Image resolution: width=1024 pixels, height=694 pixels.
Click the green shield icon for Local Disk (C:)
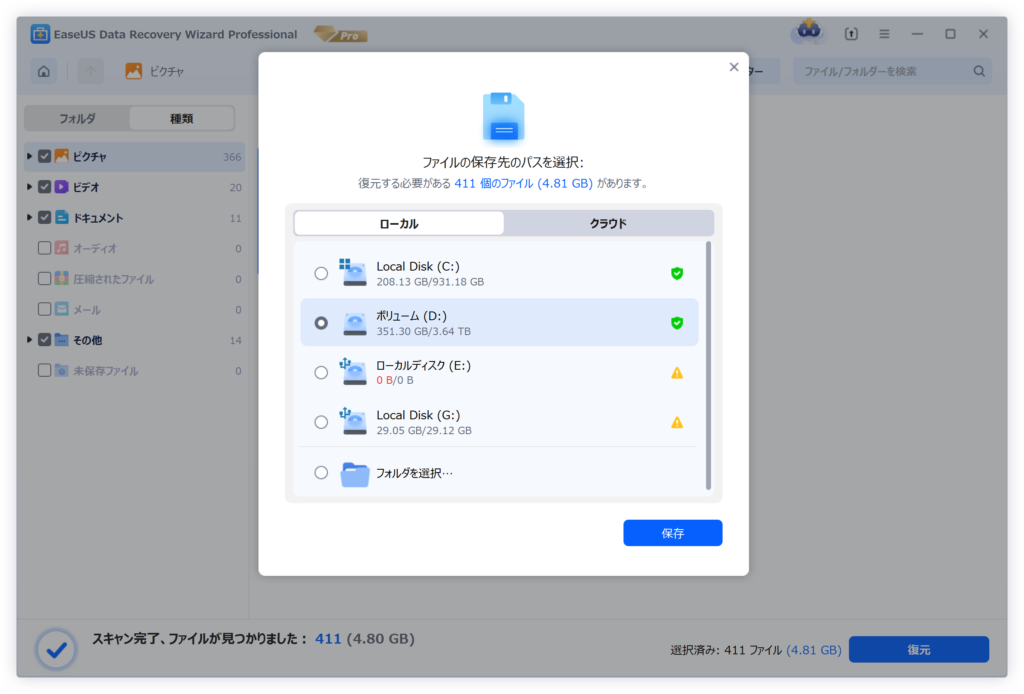(x=677, y=273)
